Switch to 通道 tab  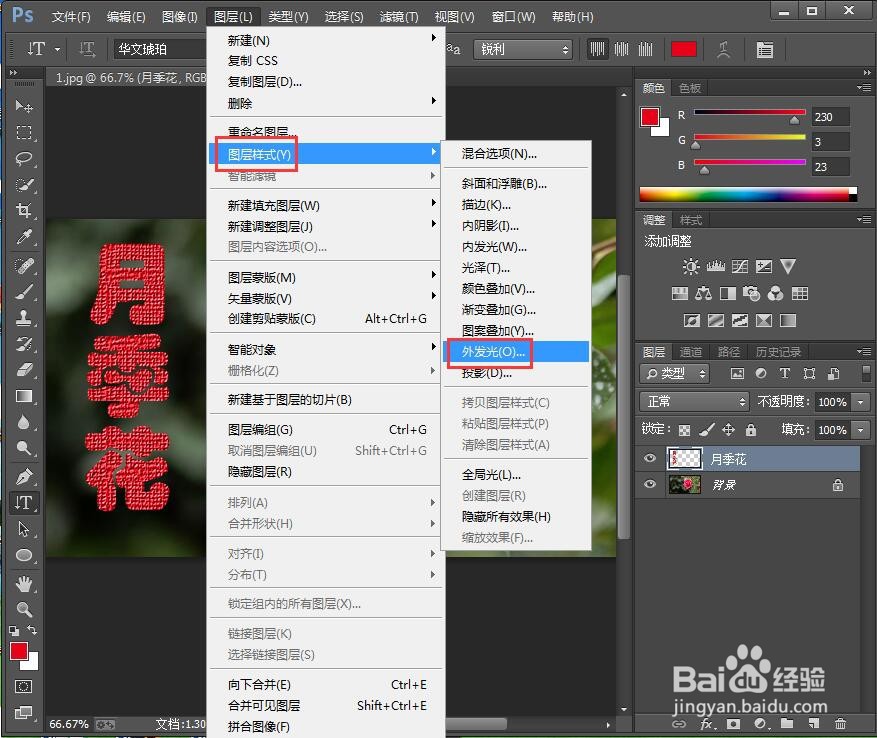[x=691, y=352]
